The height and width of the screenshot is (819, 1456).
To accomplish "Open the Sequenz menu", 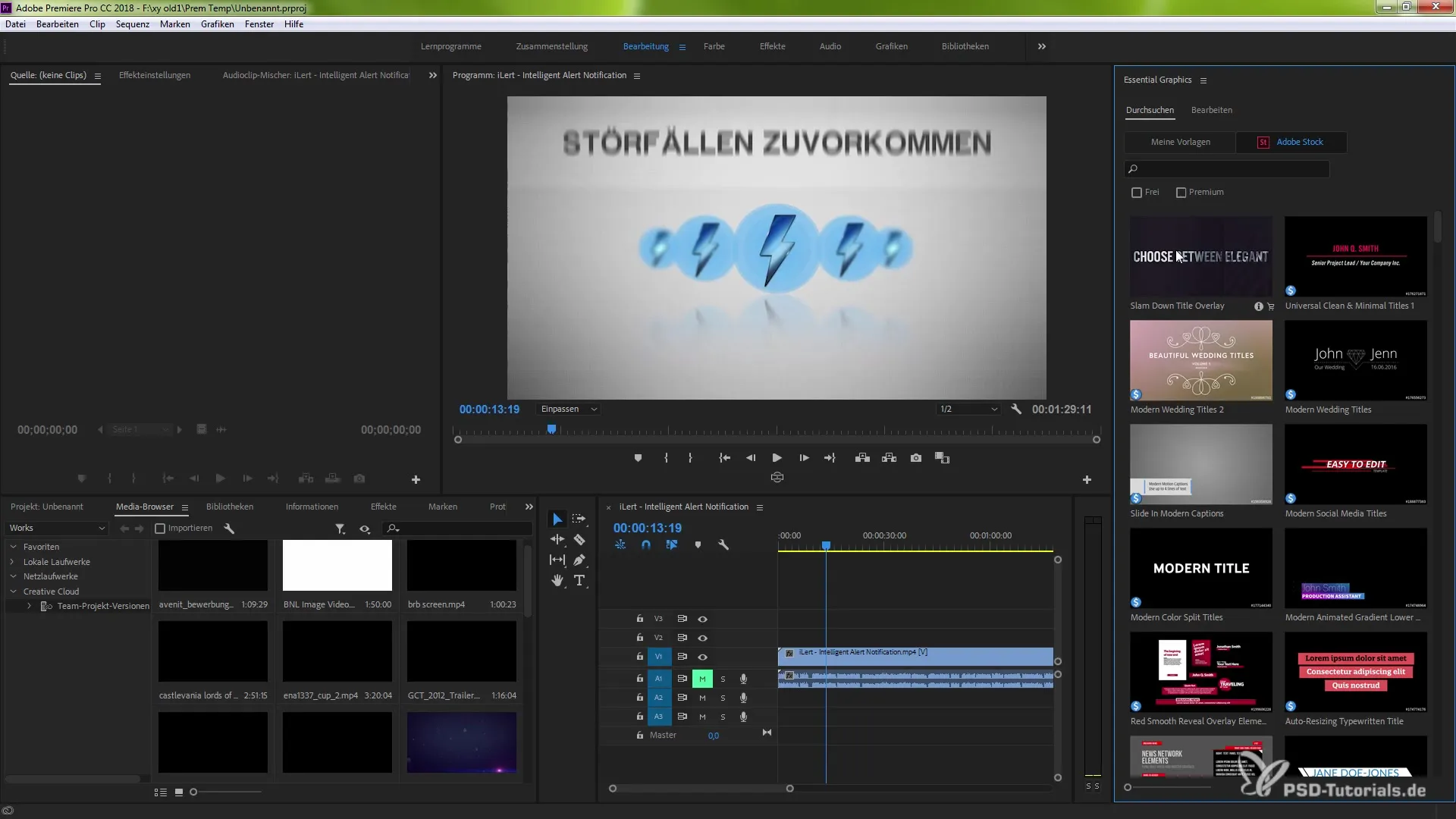I will [x=133, y=24].
